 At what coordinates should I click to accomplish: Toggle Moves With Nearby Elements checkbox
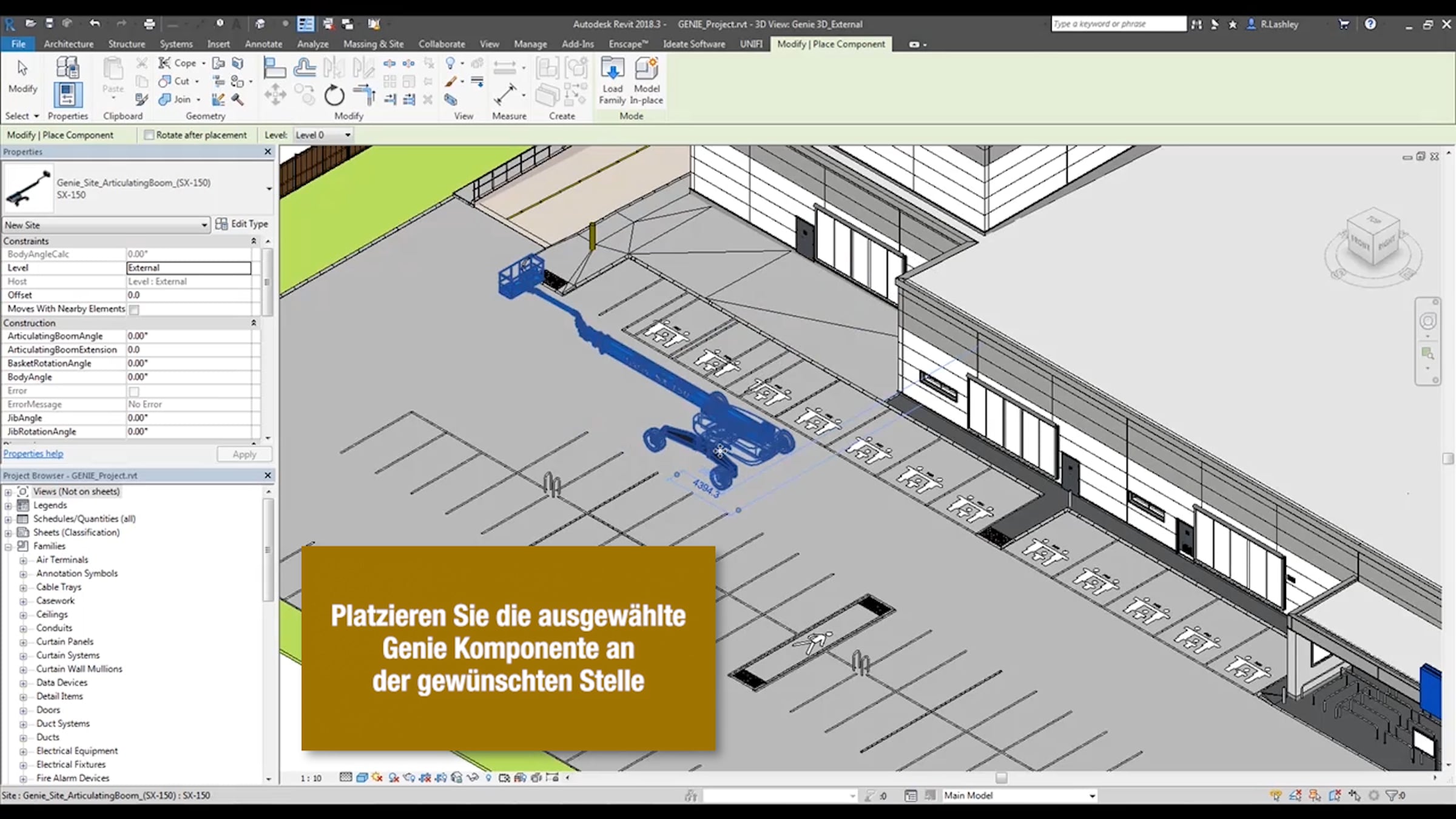pos(134,309)
